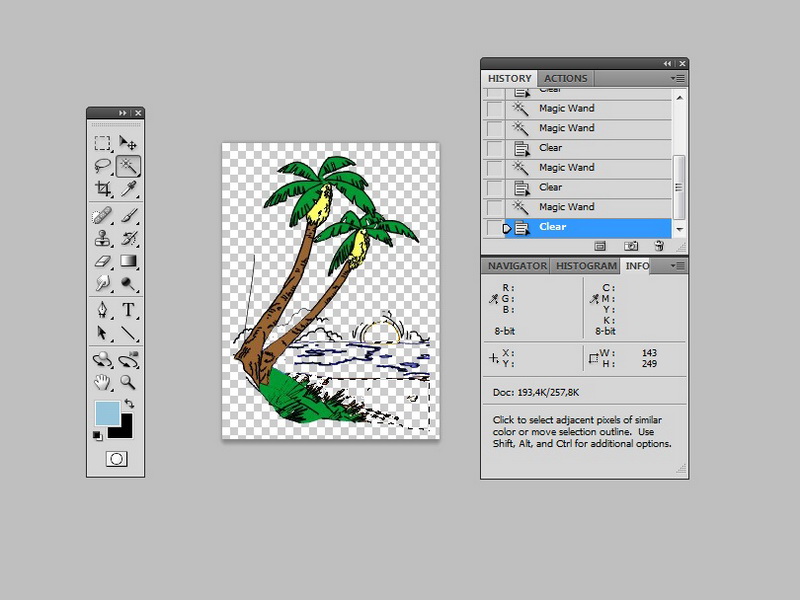Screen dimensions: 800x600
Task: Select the Horizontal Type tool
Action: 128,310
